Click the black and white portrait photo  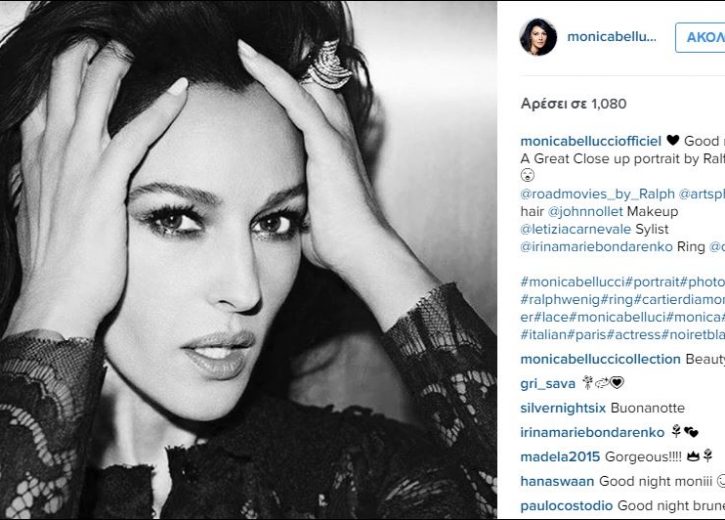248,260
